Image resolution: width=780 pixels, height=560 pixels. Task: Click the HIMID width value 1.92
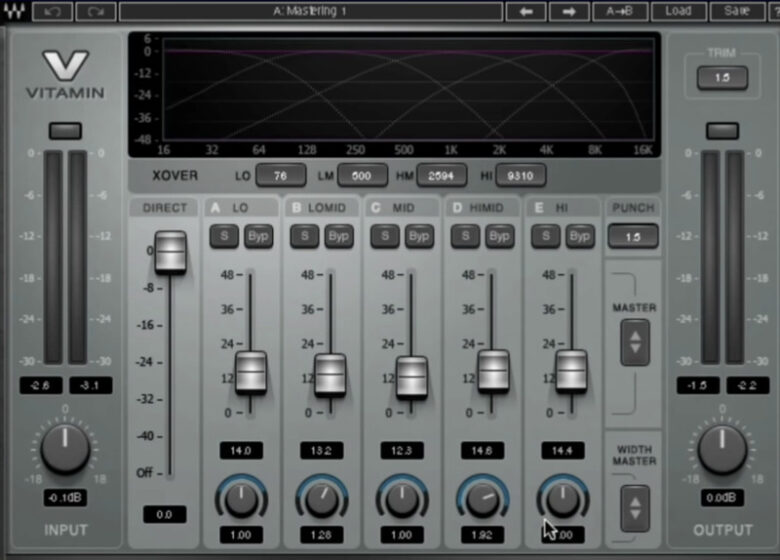click(x=482, y=535)
